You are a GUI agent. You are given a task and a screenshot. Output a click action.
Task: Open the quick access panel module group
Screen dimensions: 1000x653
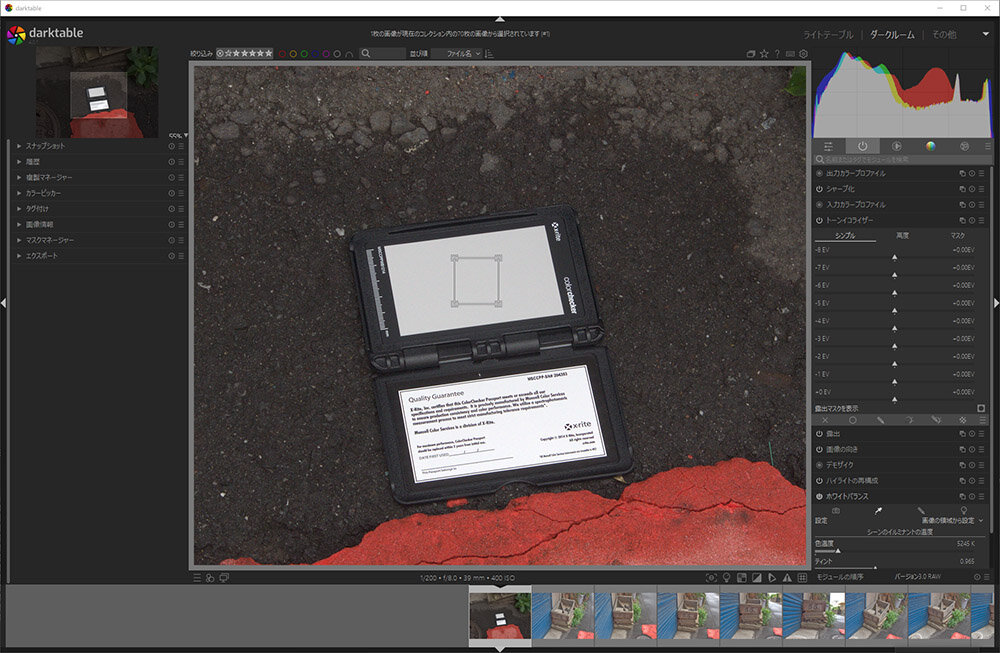click(828, 146)
